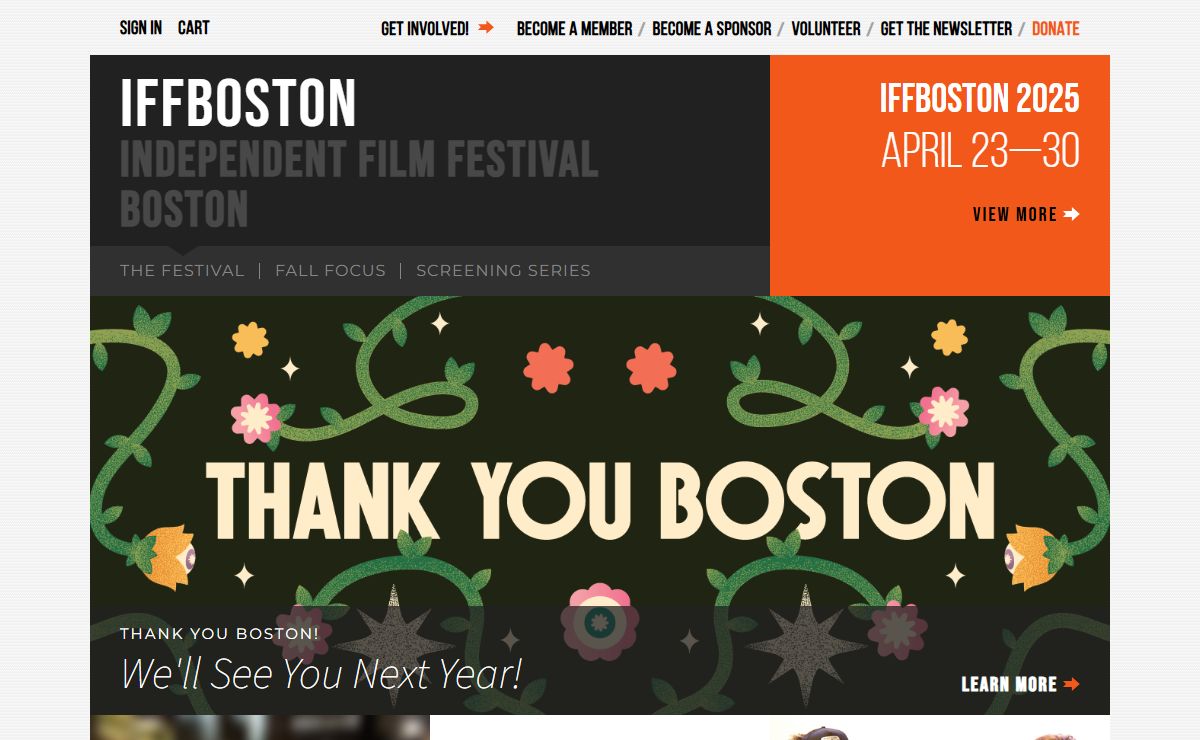Image resolution: width=1200 pixels, height=740 pixels.
Task: Open Become a Member page
Action: click(574, 29)
